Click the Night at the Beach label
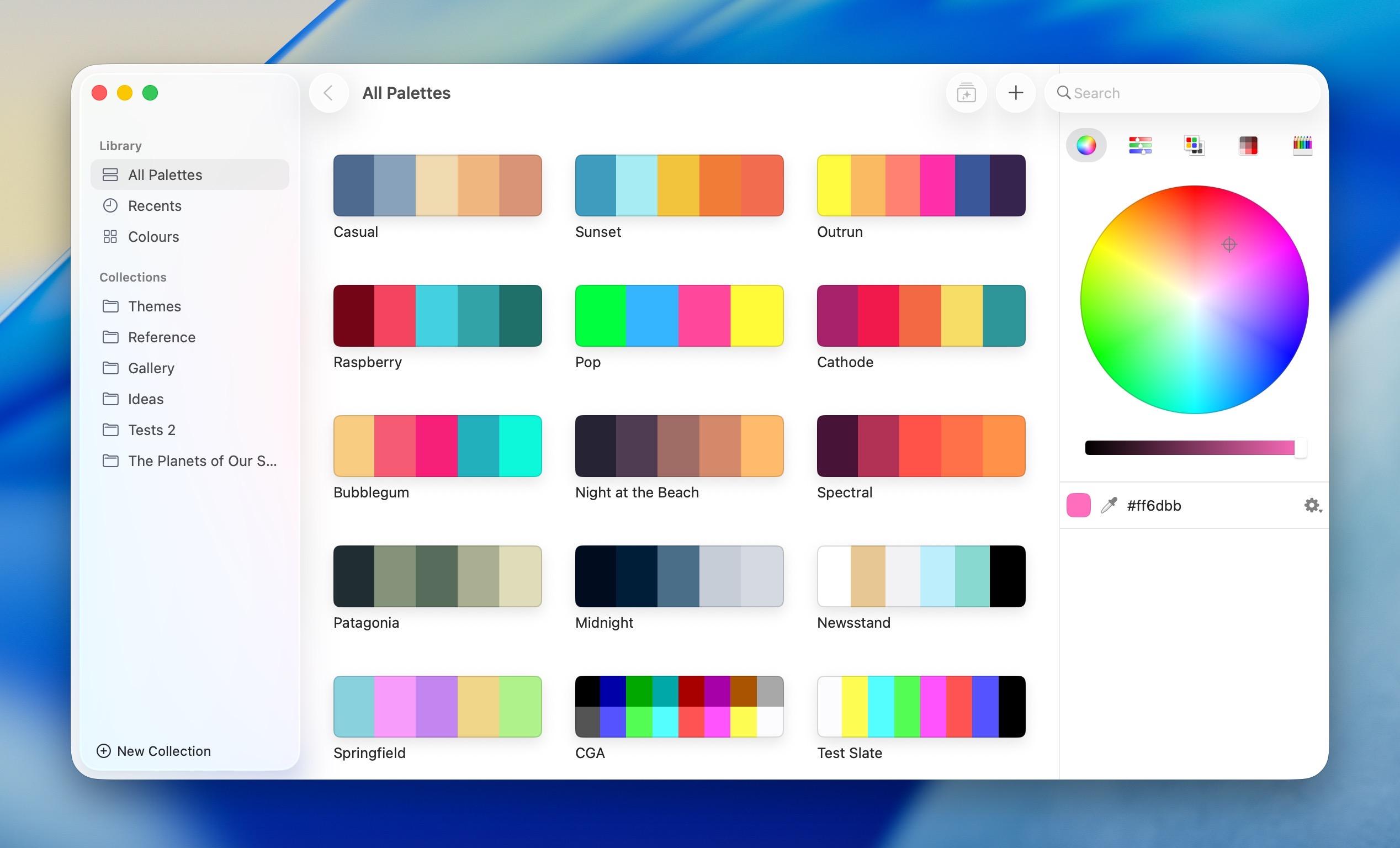1400x848 pixels. pyautogui.click(x=637, y=492)
